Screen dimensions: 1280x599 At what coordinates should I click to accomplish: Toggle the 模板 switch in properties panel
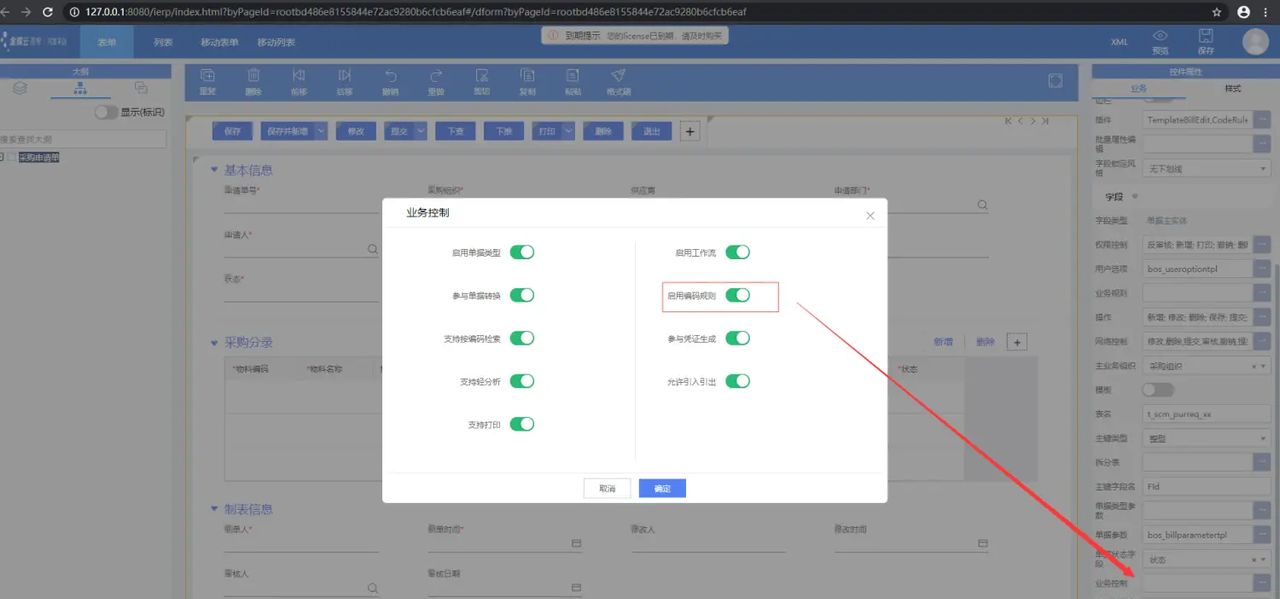pyautogui.click(x=1158, y=389)
